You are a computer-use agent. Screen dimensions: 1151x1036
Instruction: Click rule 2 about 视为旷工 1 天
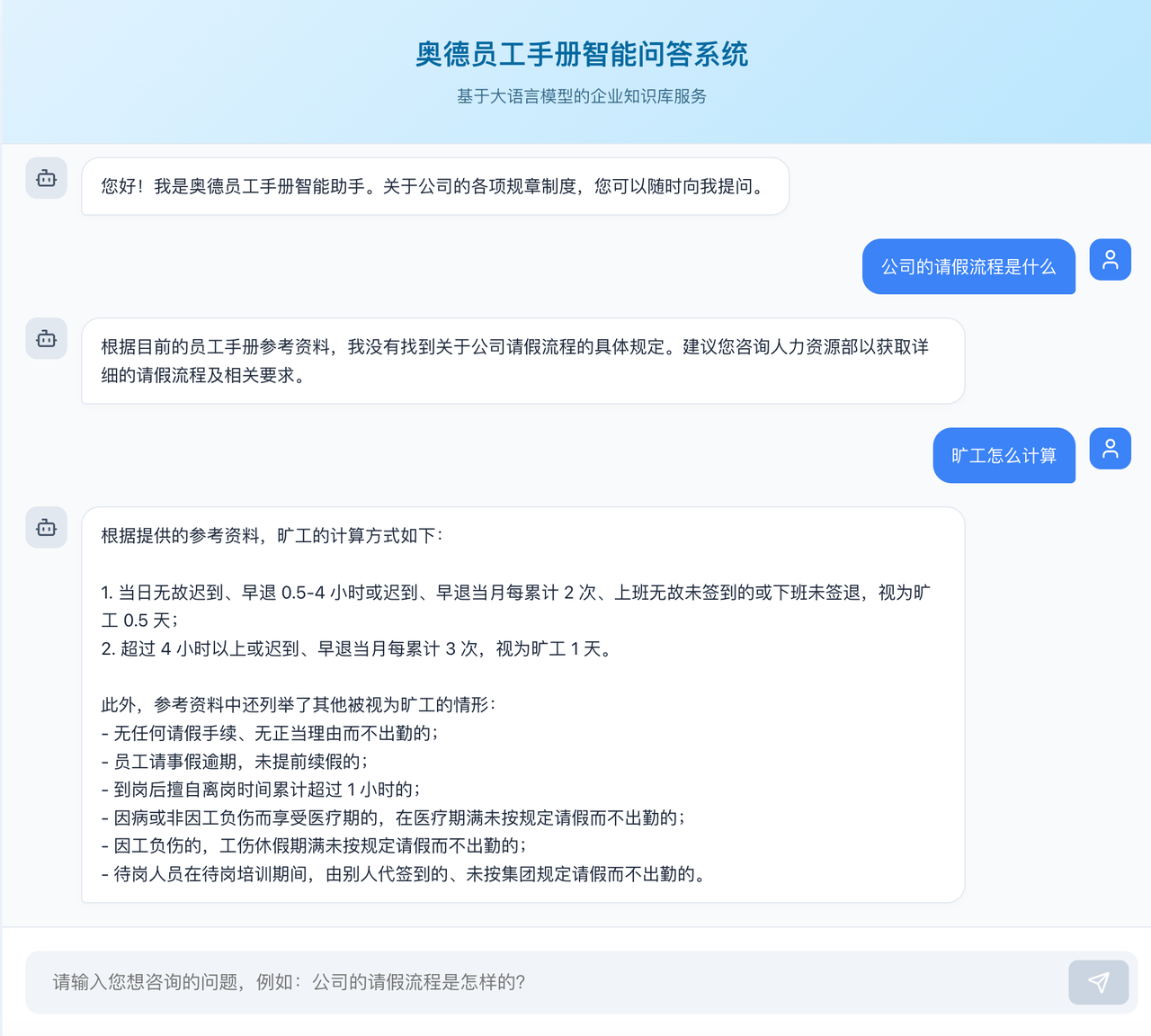tap(359, 648)
